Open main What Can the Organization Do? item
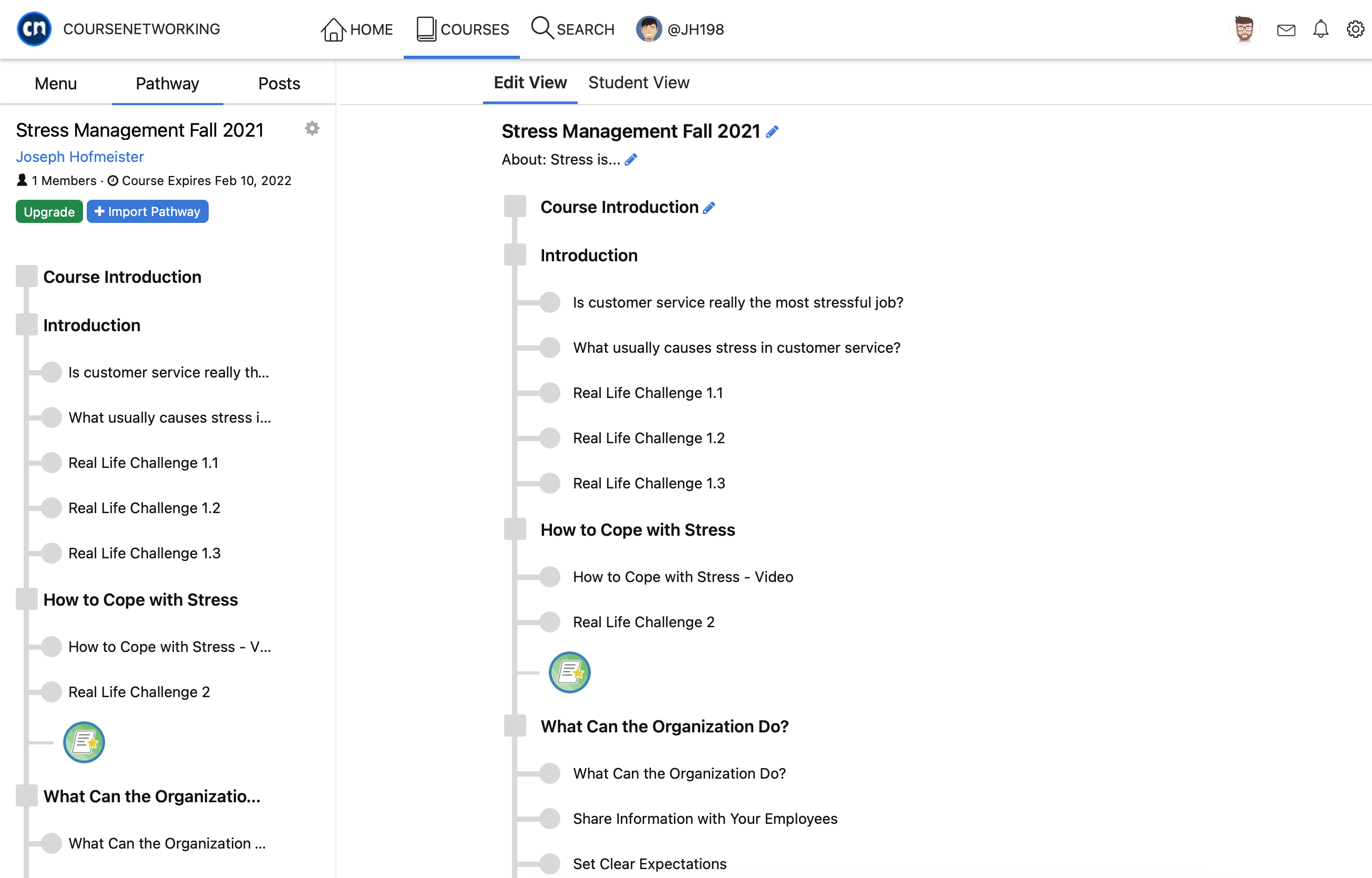Image resolution: width=1372 pixels, height=878 pixels. point(680,773)
